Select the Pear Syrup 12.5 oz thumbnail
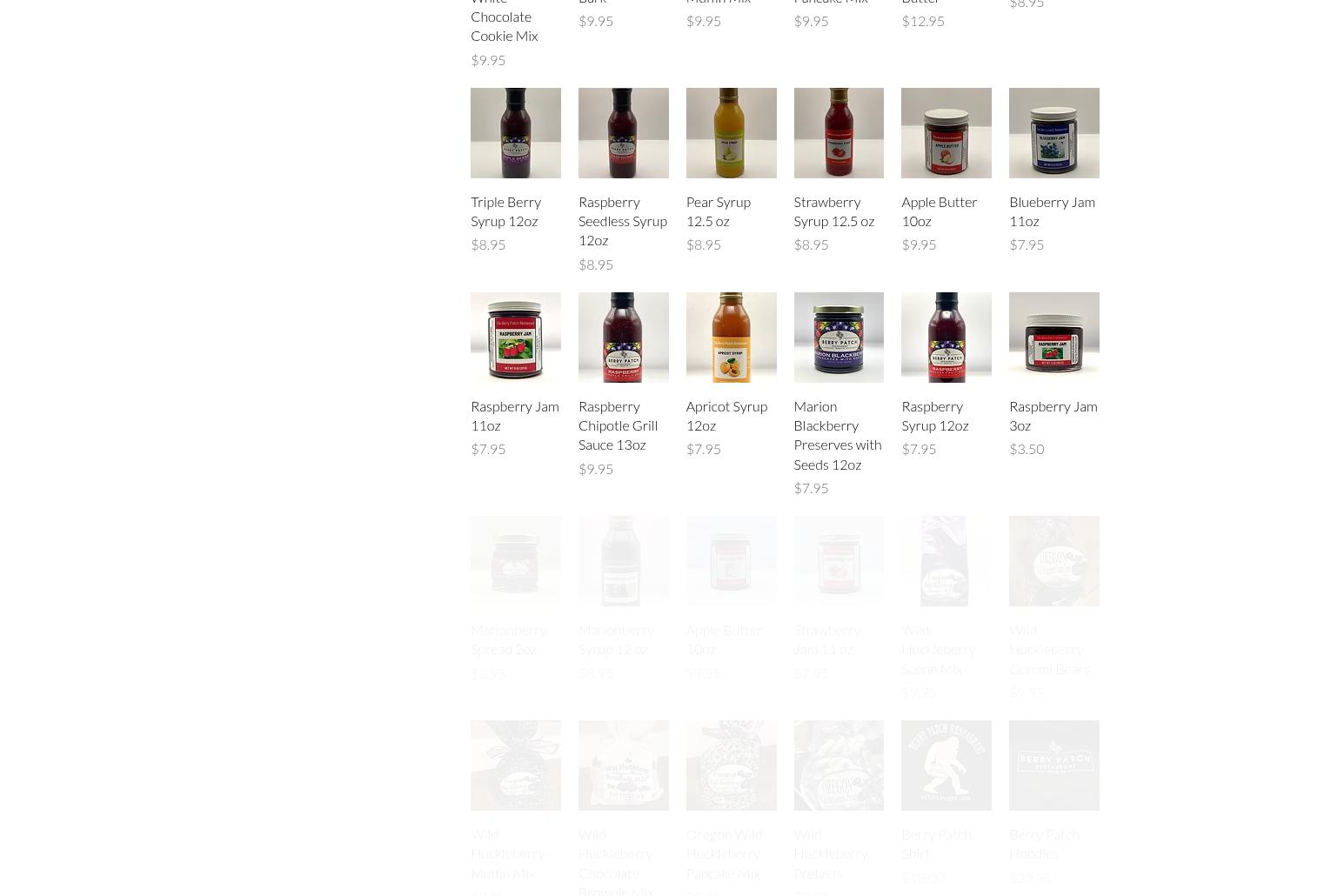Screen dimensions: 1331x896 point(731,132)
